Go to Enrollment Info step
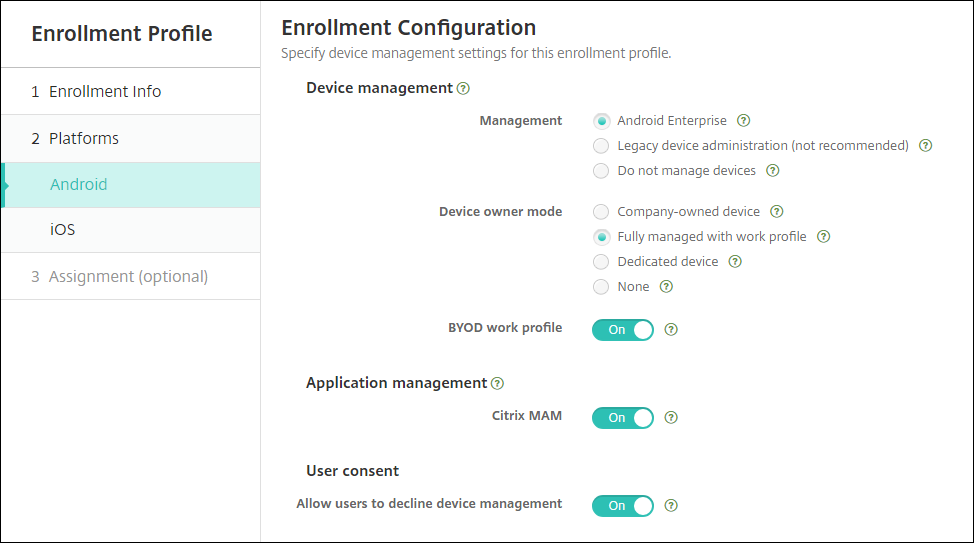This screenshot has width=974, height=543. (x=104, y=91)
